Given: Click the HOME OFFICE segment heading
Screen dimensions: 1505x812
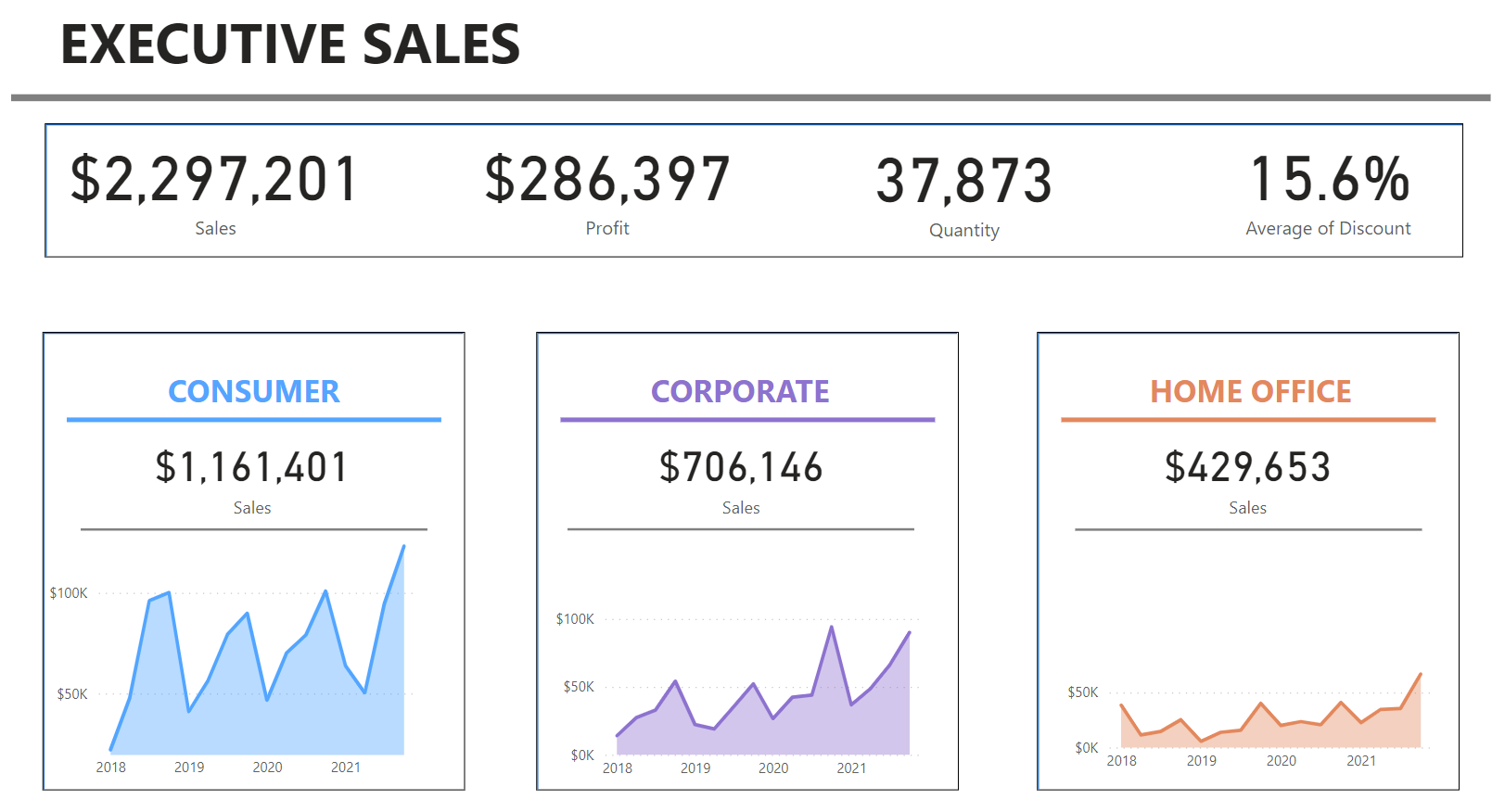Looking at the screenshot, I should [x=1250, y=392].
